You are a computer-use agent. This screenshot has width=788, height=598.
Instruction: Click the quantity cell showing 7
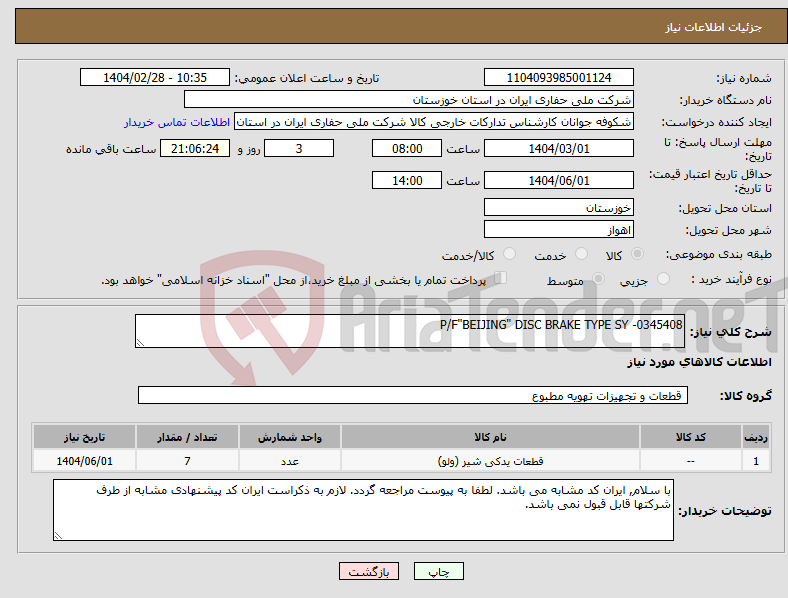pyautogui.click(x=187, y=461)
